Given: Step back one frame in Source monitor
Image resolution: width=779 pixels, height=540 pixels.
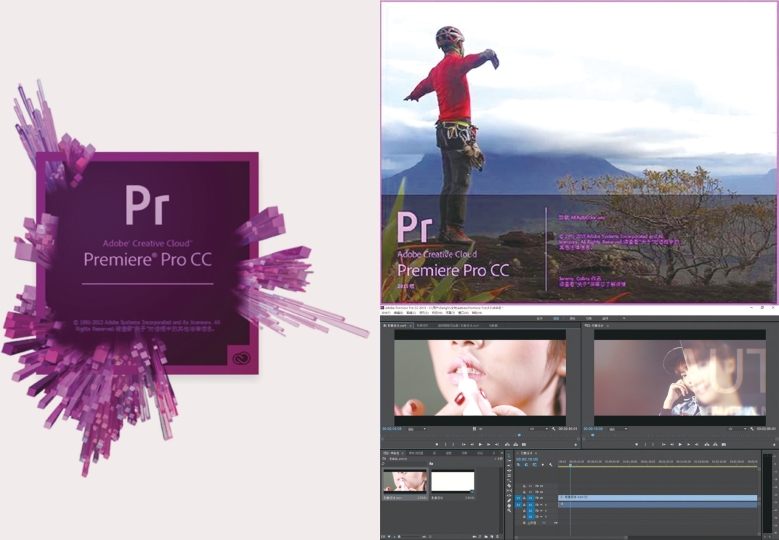Looking at the screenshot, I should [x=472, y=445].
